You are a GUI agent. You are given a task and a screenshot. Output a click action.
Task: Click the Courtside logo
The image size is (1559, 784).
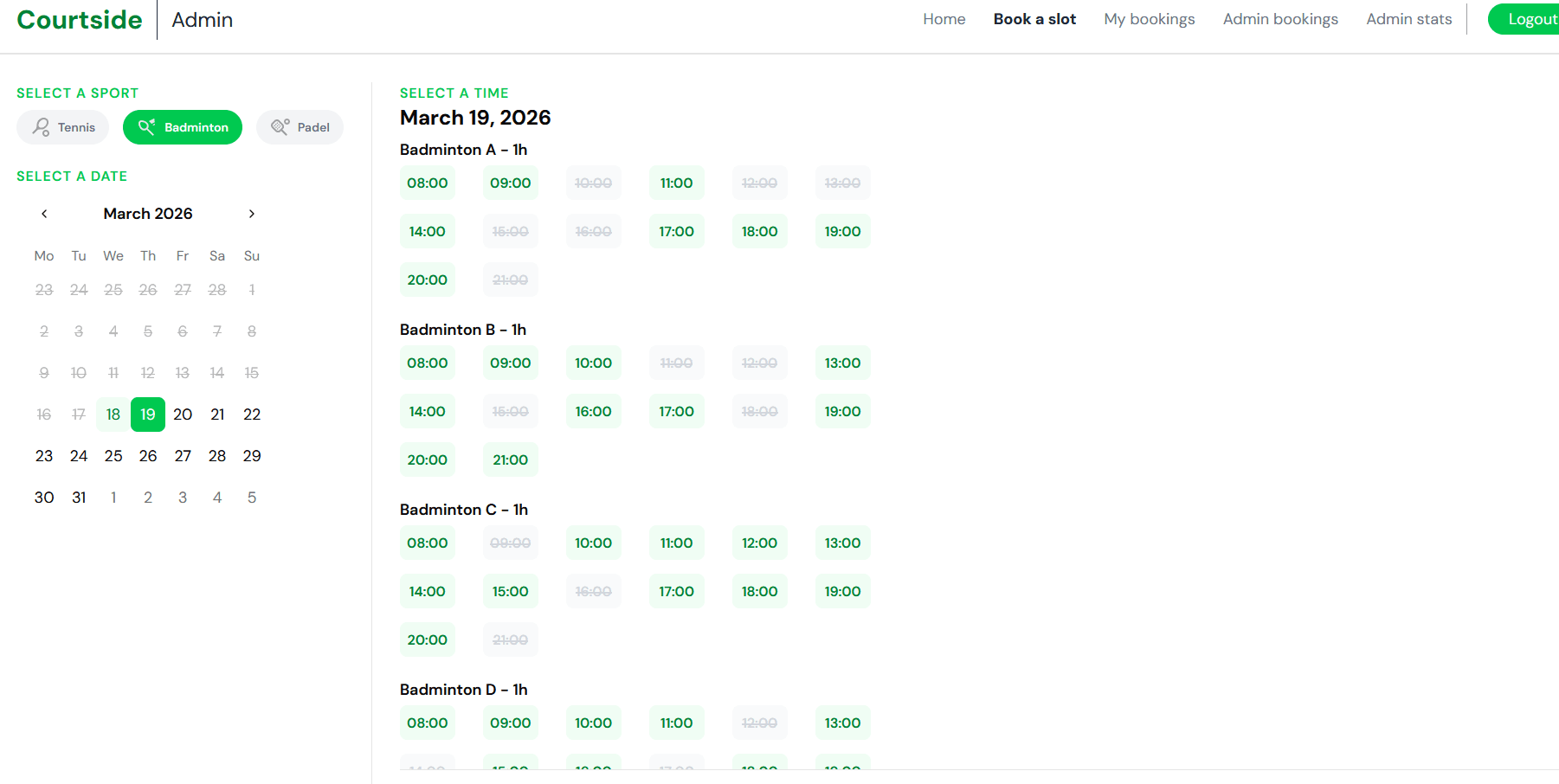pos(80,20)
